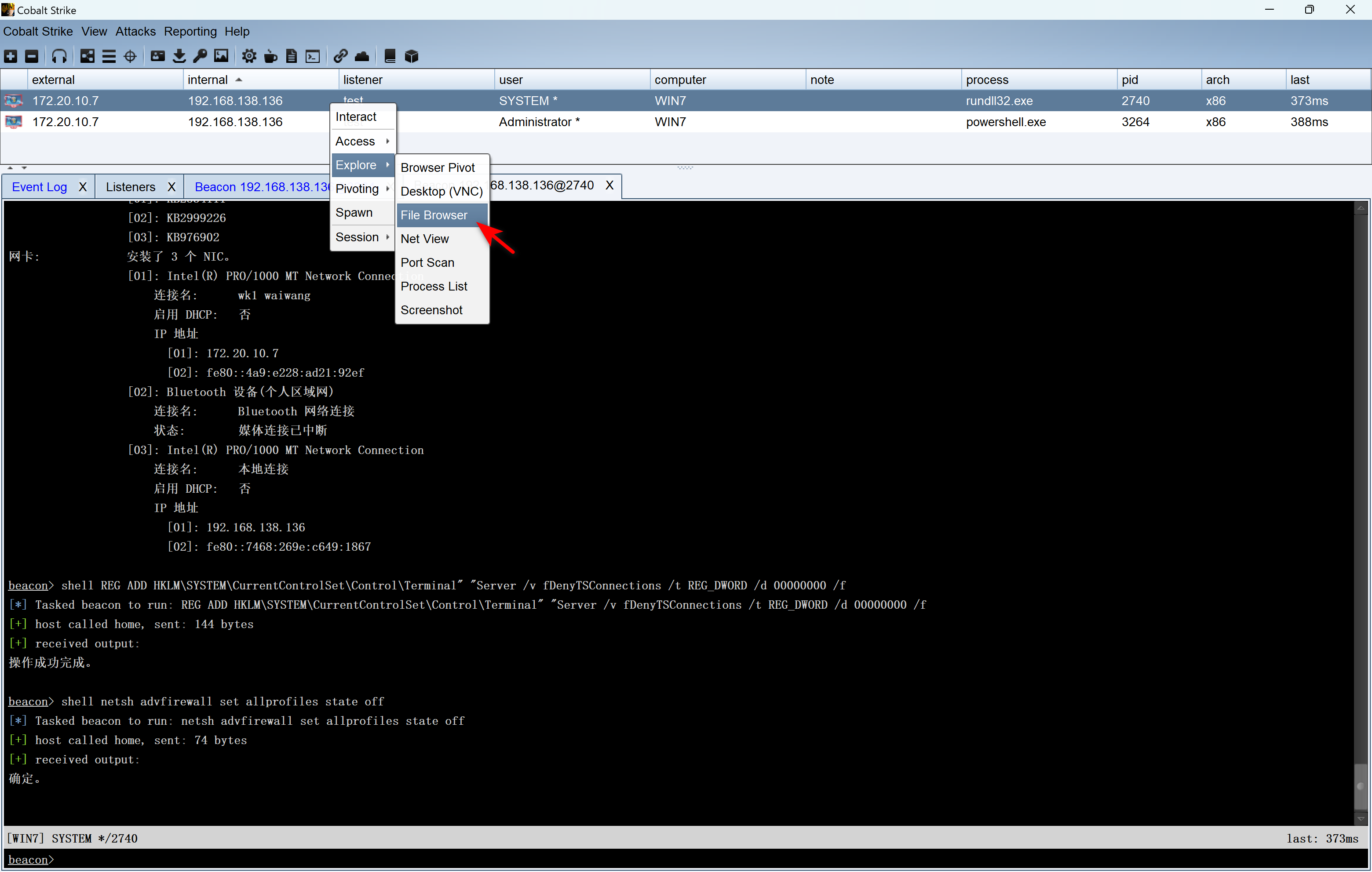Click the headphones Listeners toolbar icon
Viewport: 1372px width, 872px height.
(59, 56)
